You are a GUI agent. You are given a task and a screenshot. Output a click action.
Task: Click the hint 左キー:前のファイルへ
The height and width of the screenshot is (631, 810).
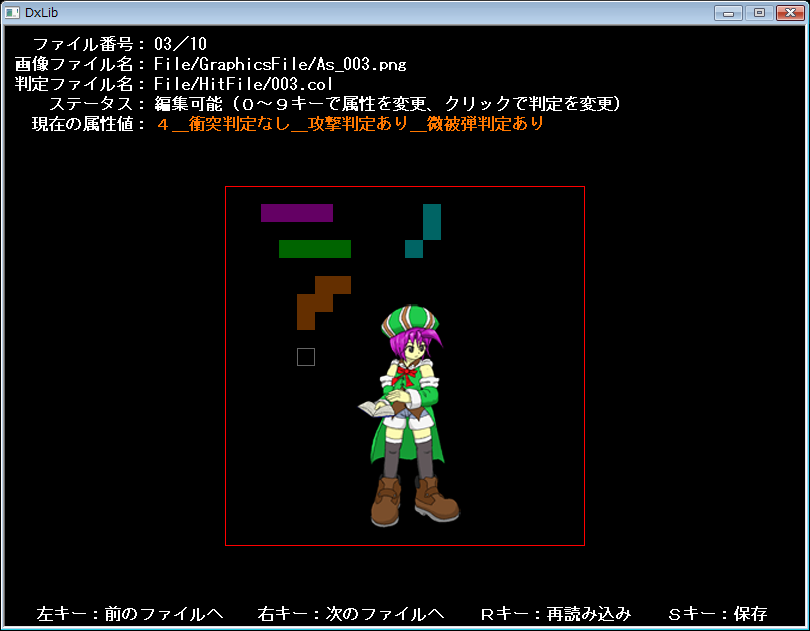coord(130,614)
